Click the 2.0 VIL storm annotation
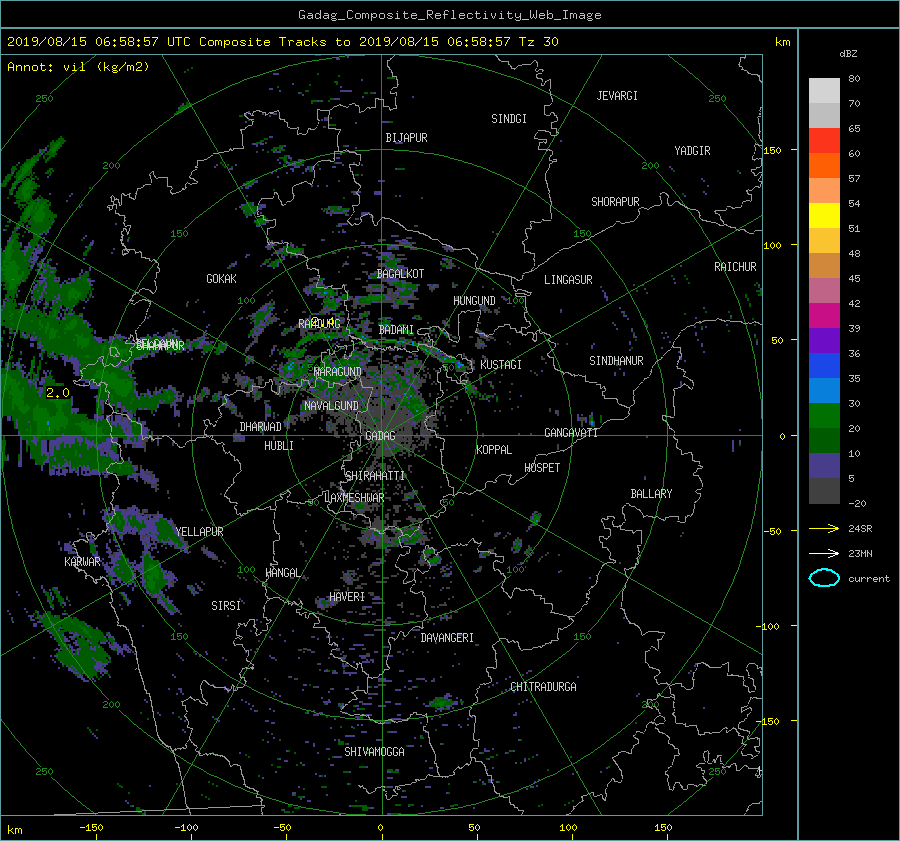 point(57,393)
